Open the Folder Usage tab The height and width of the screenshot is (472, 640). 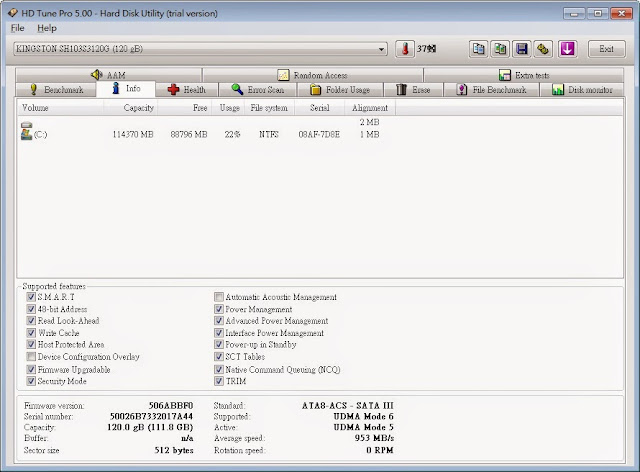tap(340, 89)
